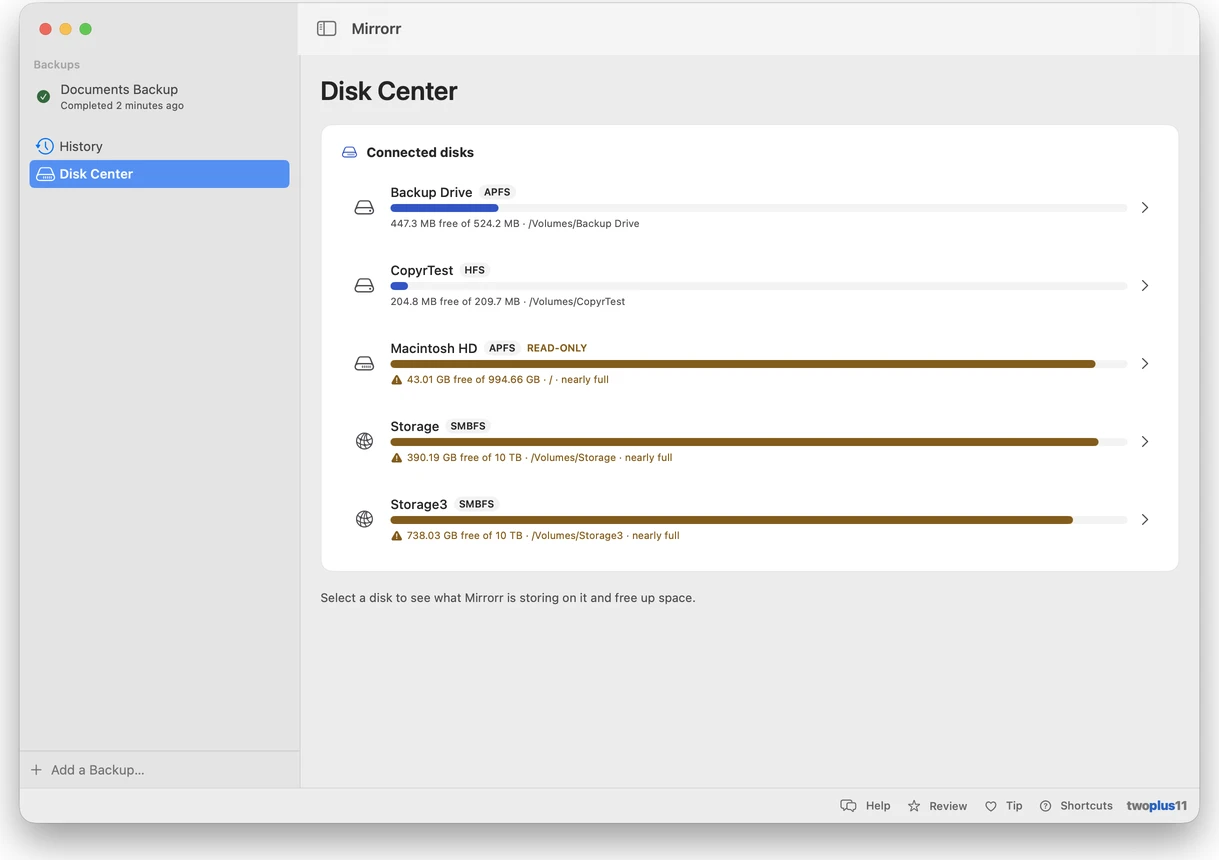Image resolution: width=1219 pixels, height=860 pixels.
Task: Click 'Completed 2 minutes ago' status text
Action: [x=122, y=106]
